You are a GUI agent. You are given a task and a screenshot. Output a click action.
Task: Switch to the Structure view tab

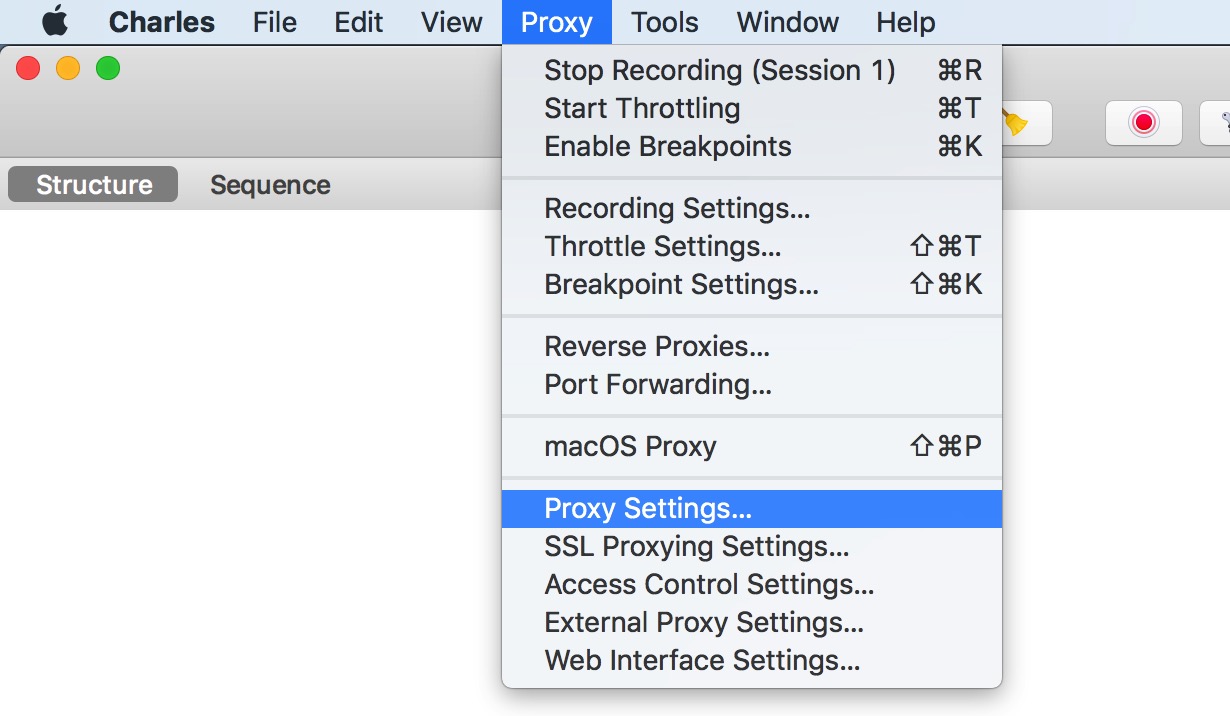pos(93,185)
